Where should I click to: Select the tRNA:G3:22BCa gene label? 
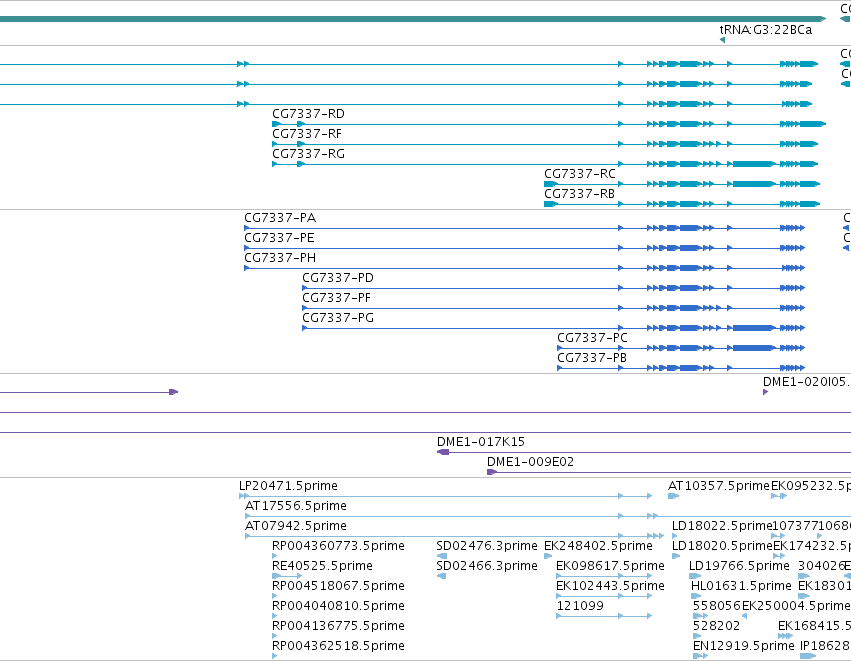point(766,30)
